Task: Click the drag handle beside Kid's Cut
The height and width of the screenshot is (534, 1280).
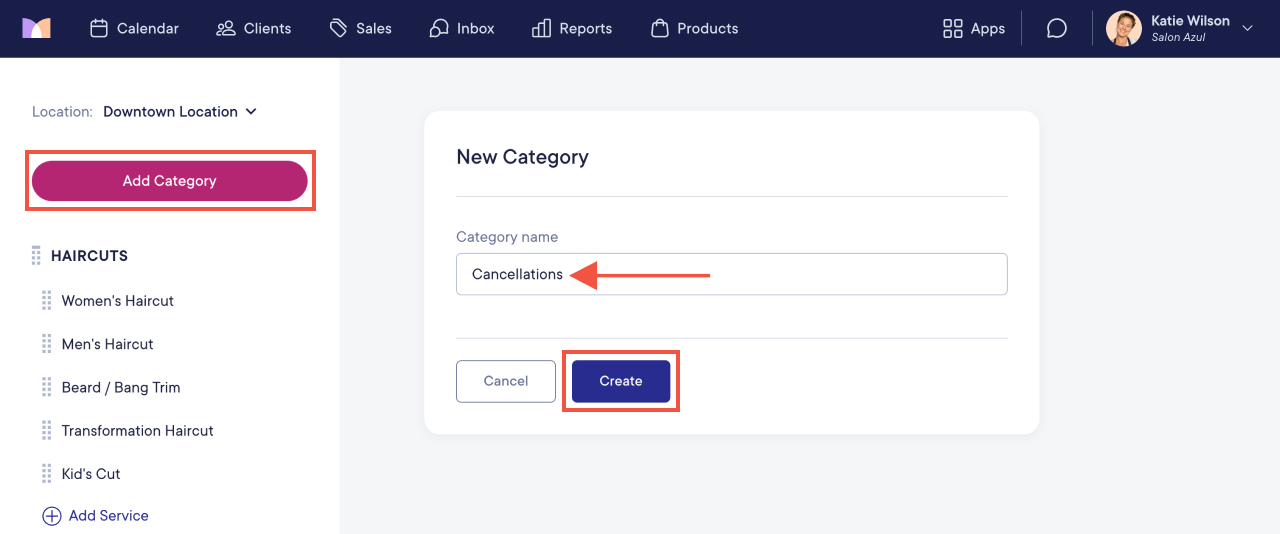Action: 46,474
